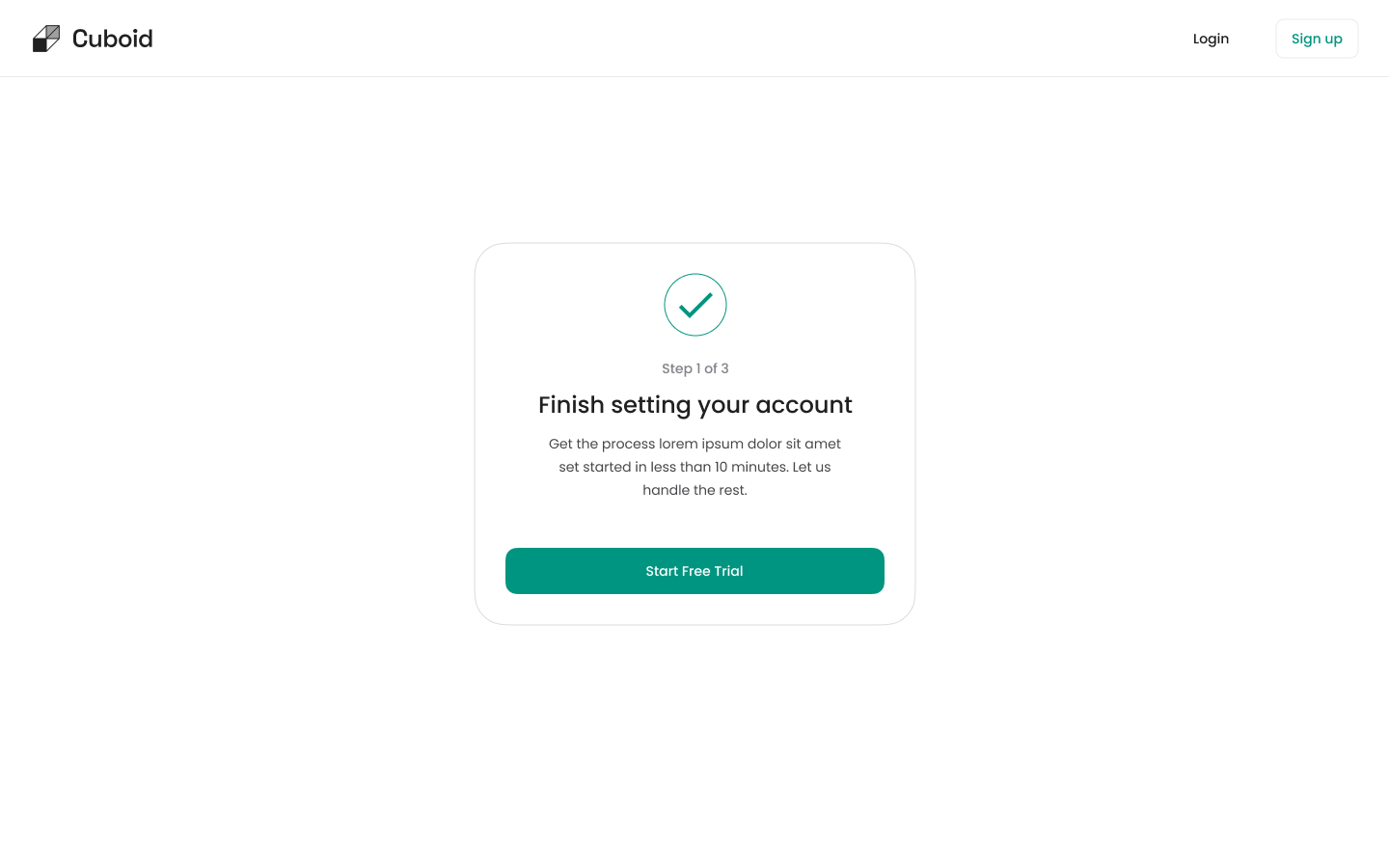Click the word "setting" in the heading

point(651,405)
